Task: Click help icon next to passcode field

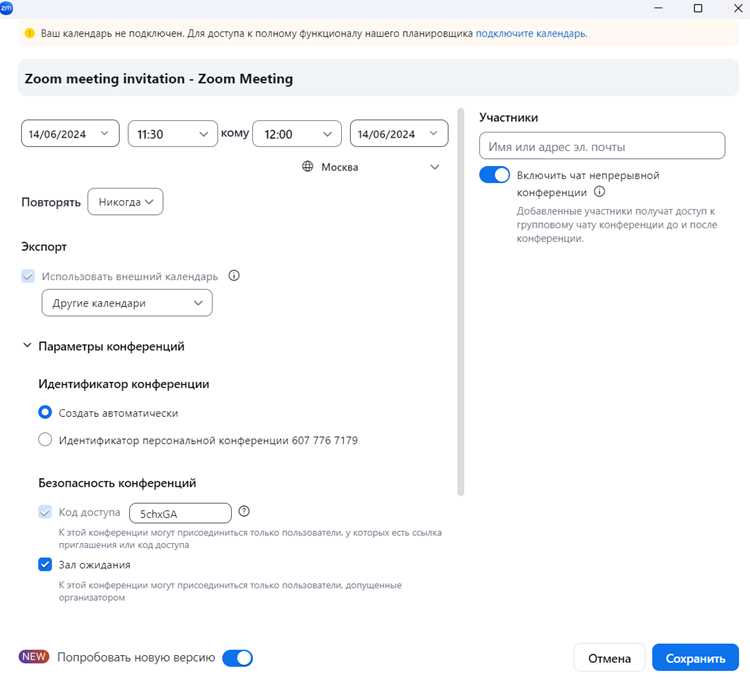Action: 244,511
